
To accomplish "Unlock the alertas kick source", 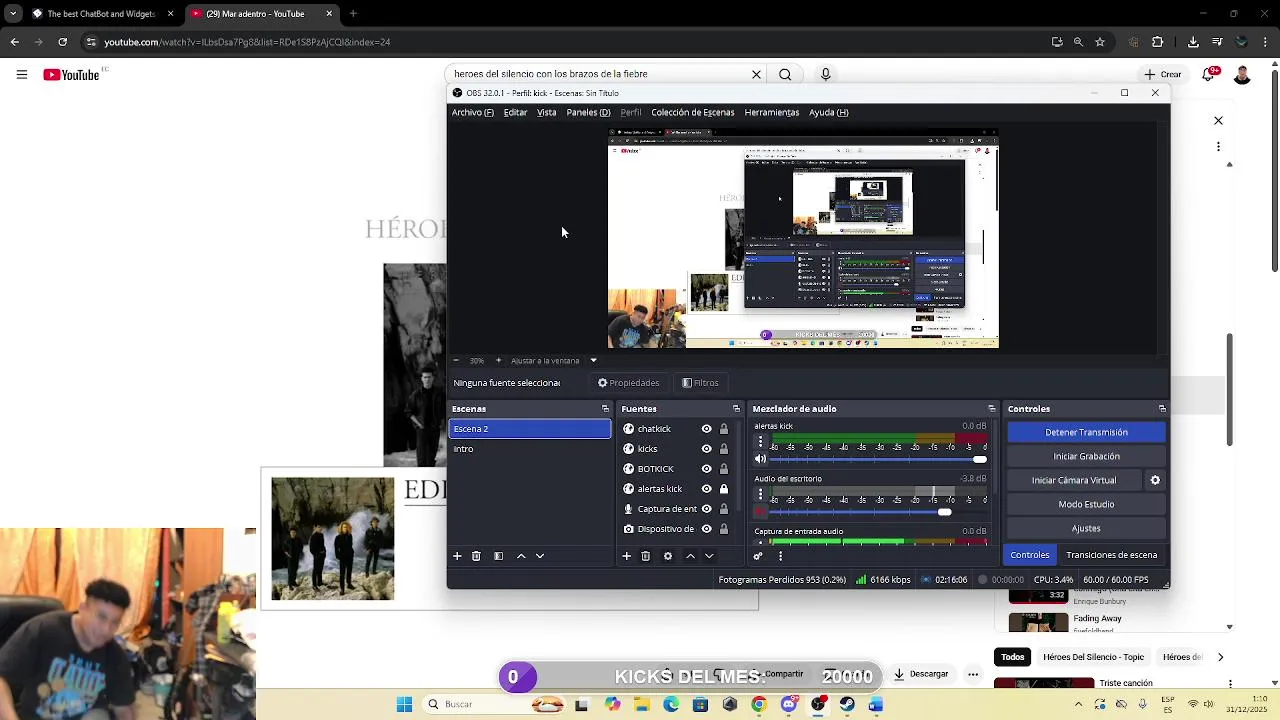I will pyautogui.click(x=724, y=489).
